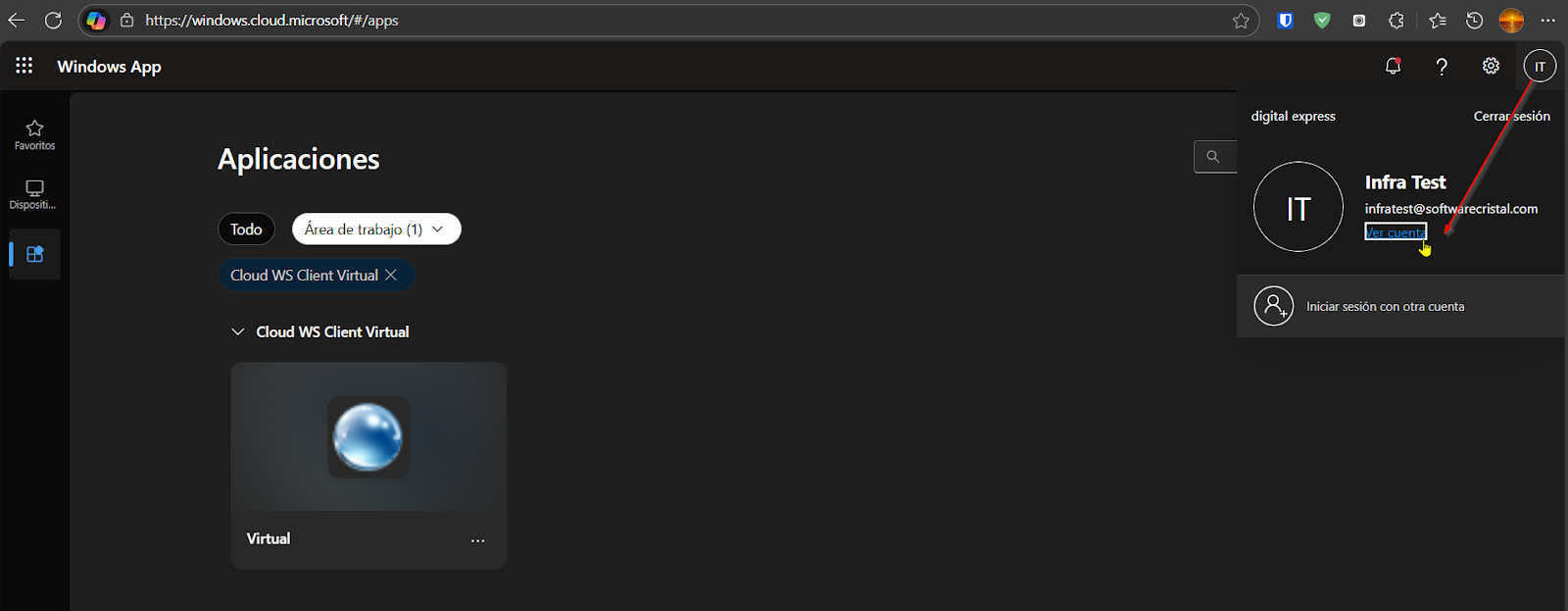Open the app launcher grid icon
Image resolution: width=1568 pixels, height=611 pixels.
click(24, 66)
